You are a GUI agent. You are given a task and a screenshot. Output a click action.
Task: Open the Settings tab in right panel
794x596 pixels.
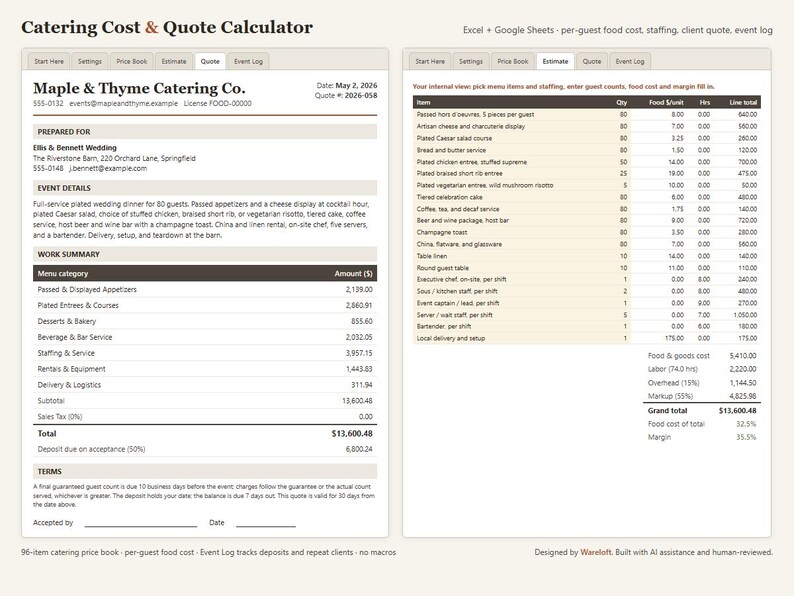471,61
